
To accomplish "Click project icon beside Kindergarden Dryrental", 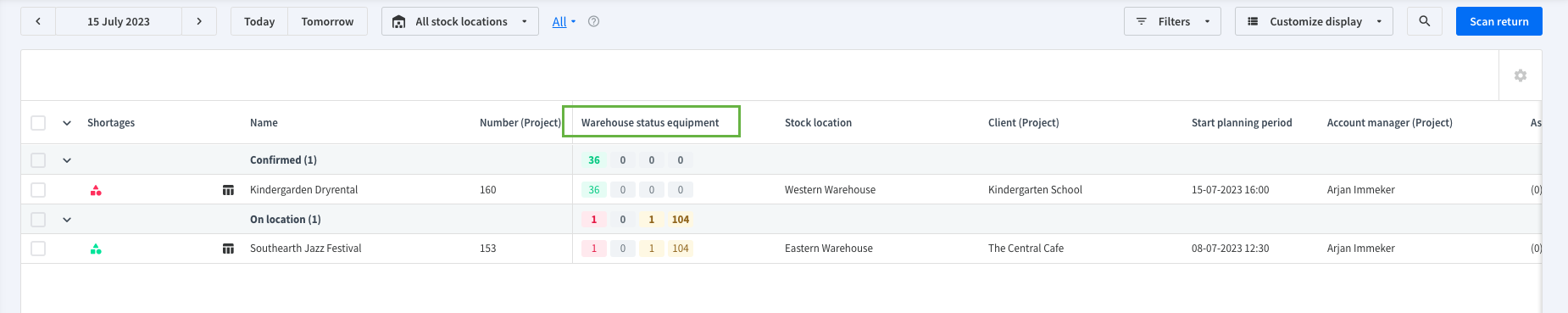I will pos(228,190).
